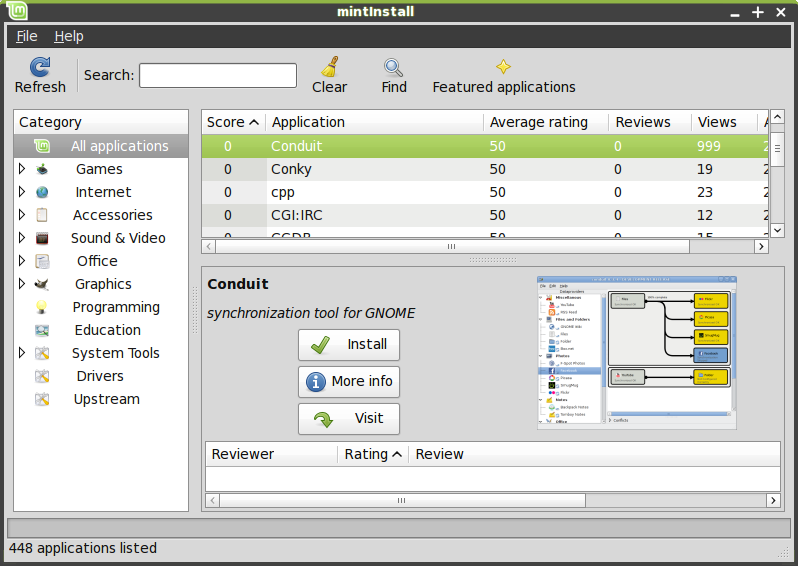Select the CGI:IRC application row
This screenshot has width=798, height=566.
[485, 215]
